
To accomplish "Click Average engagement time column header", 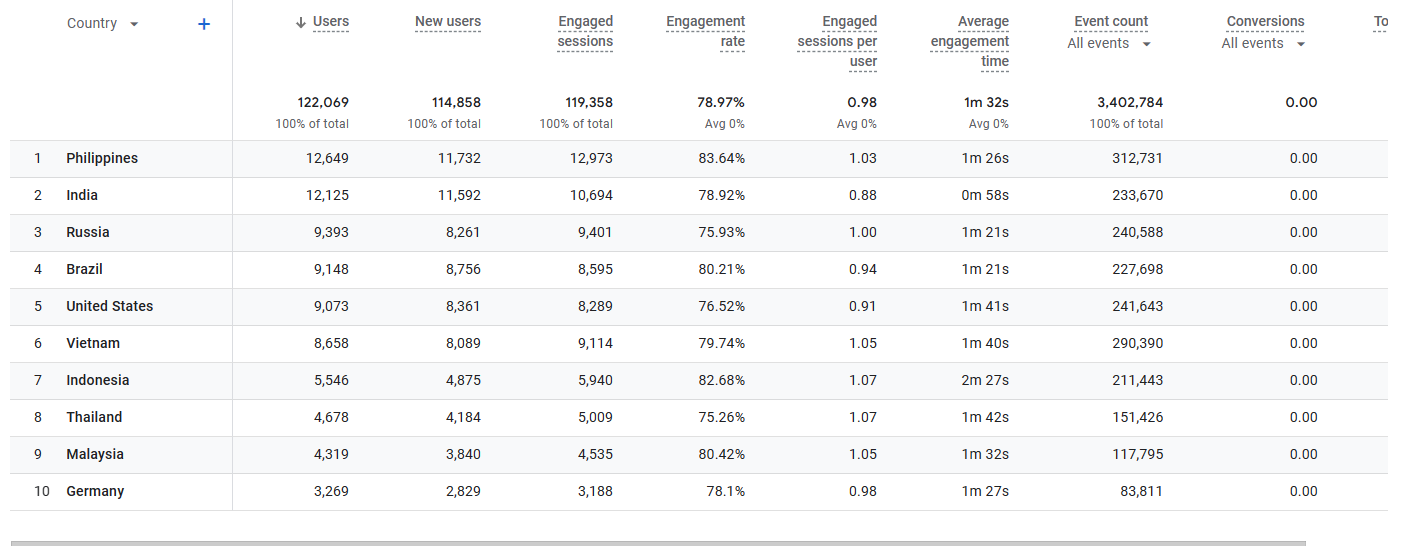I will (x=969, y=42).
